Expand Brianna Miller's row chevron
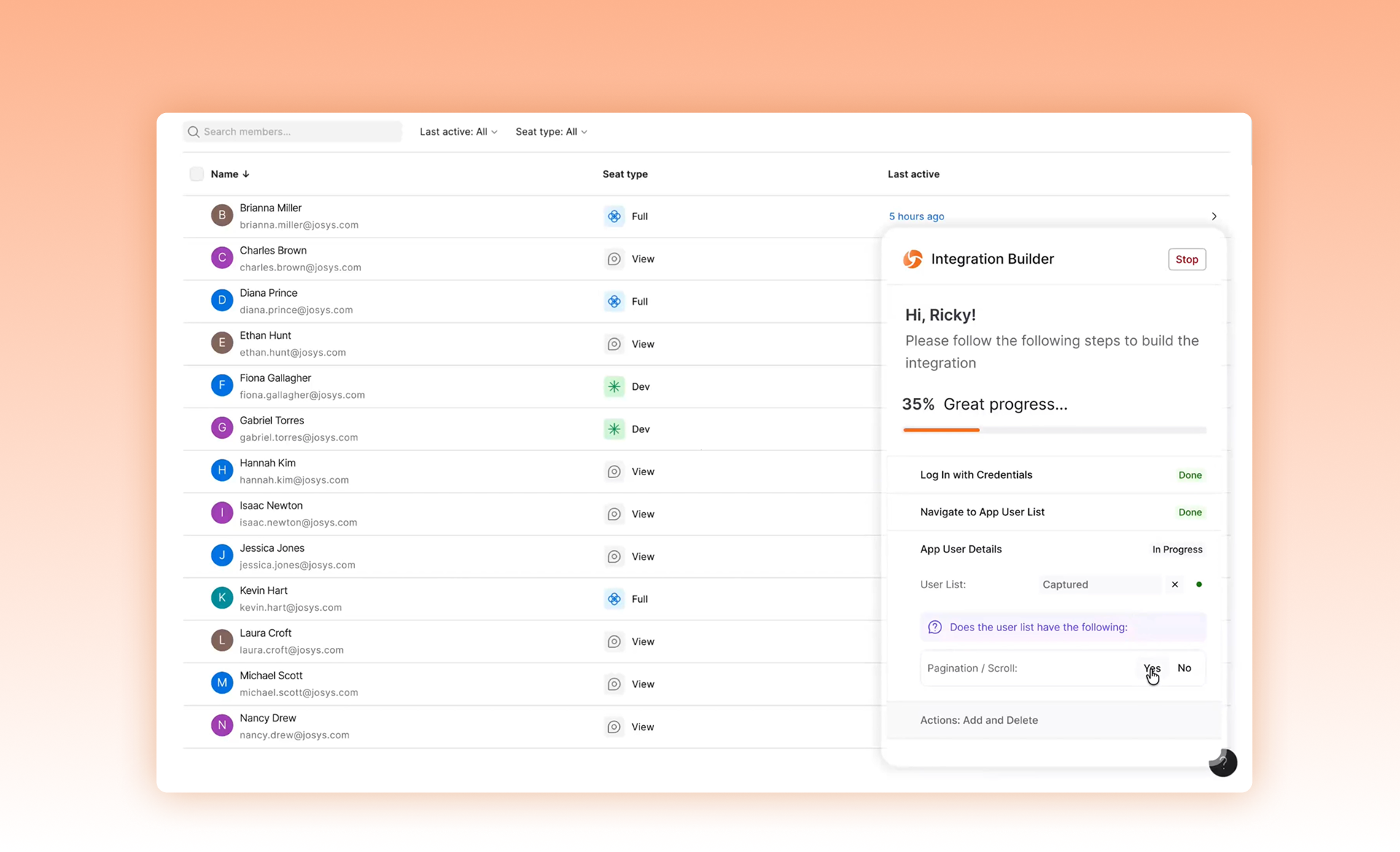 [x=1214, y=216]
